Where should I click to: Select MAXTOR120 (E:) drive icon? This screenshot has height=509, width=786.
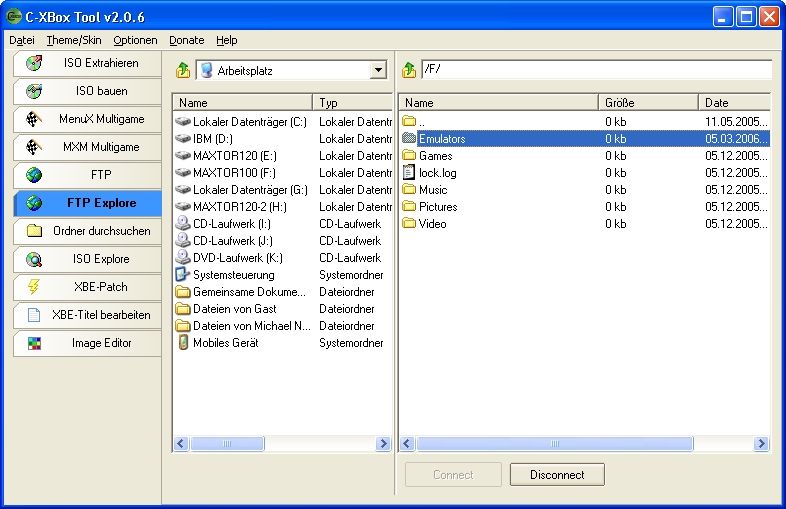pos(183,156)
